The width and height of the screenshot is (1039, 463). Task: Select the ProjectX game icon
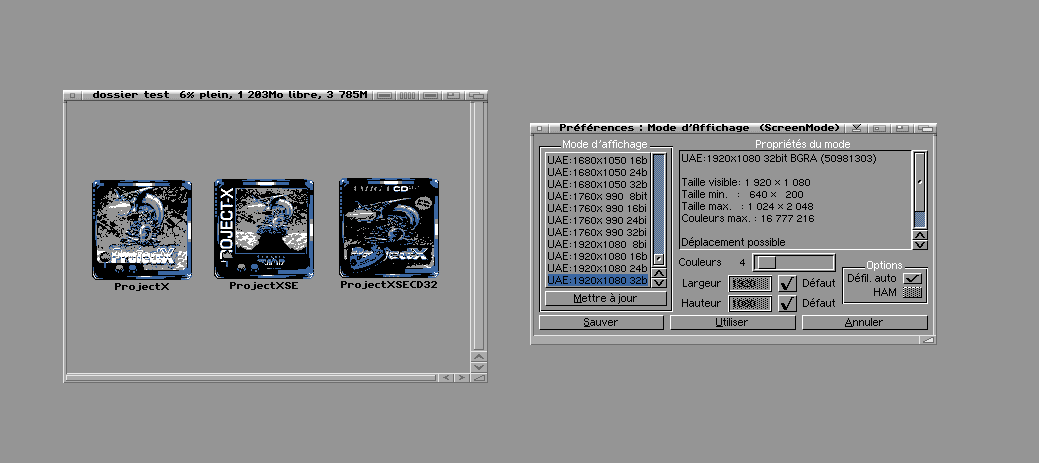click(x=142, y=230)
